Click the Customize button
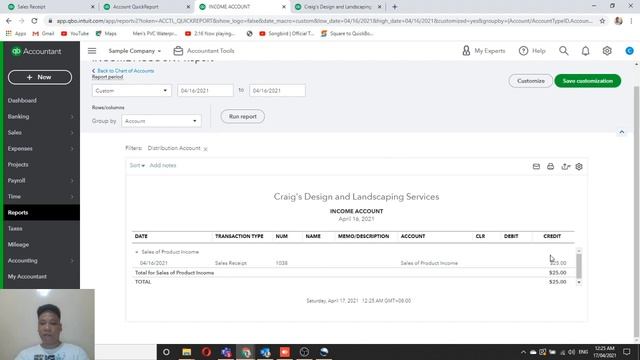The width and height of the screenshot is (640, 360). click(531, 81)
